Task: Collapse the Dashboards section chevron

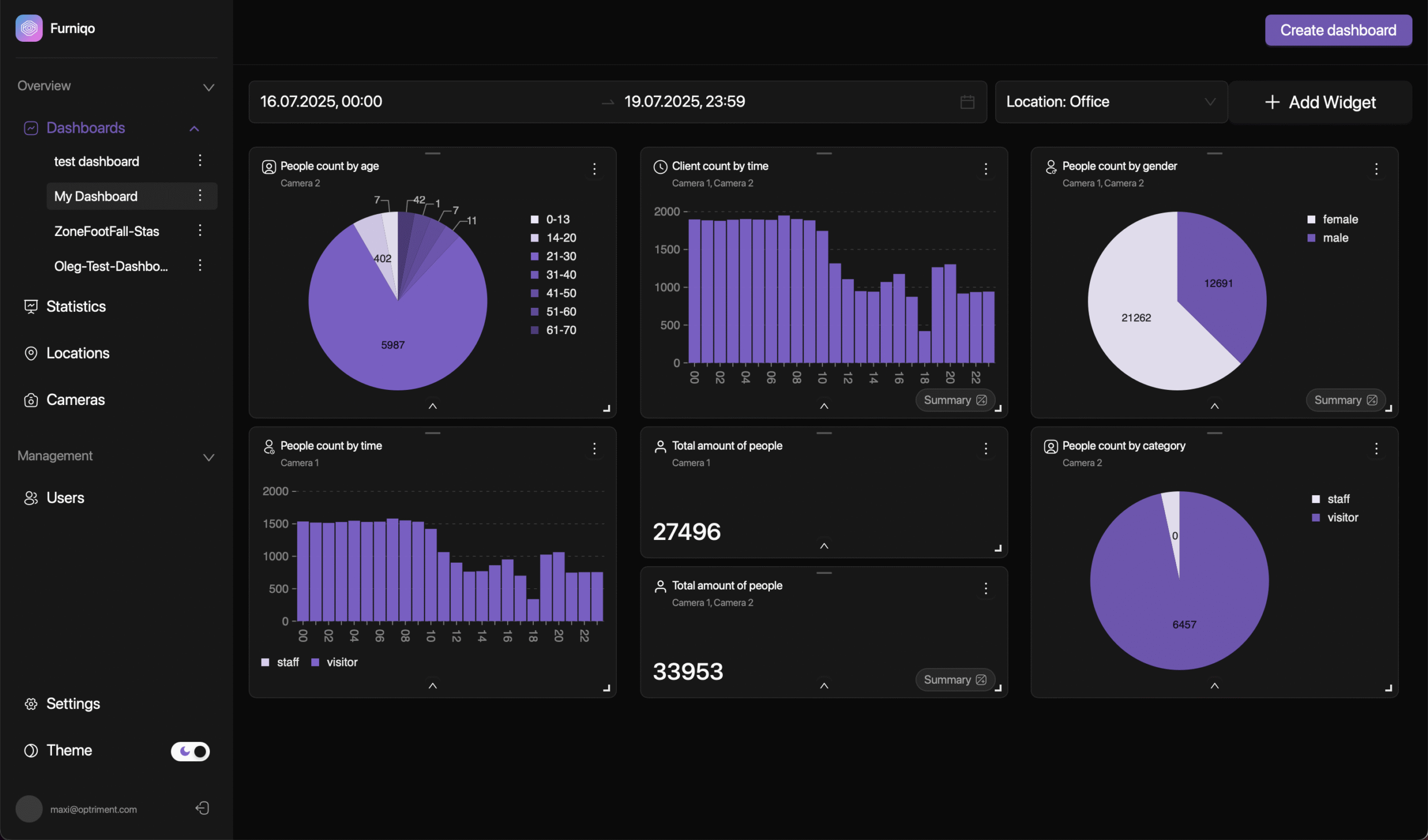Action: pos(194,129)
